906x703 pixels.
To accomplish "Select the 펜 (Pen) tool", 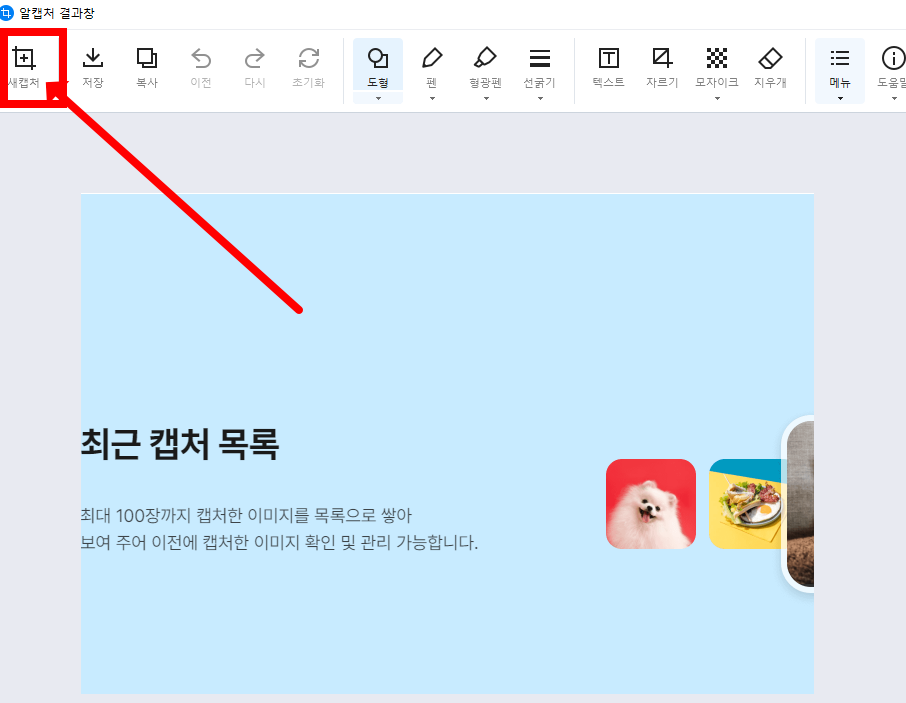I will [x=432, y=60].
